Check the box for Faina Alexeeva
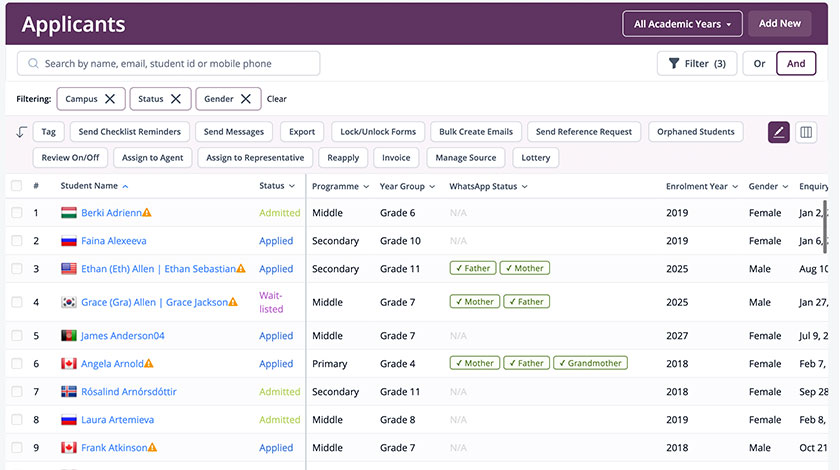This screenshot has width=840, height=470. pyautogui.click(x=17, y=241)
